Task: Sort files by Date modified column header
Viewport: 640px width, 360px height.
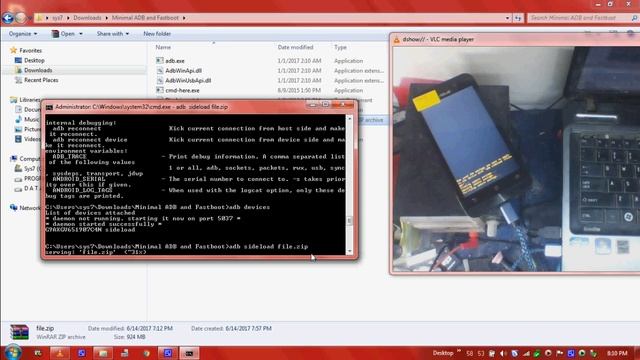Action: click(296, 47)
